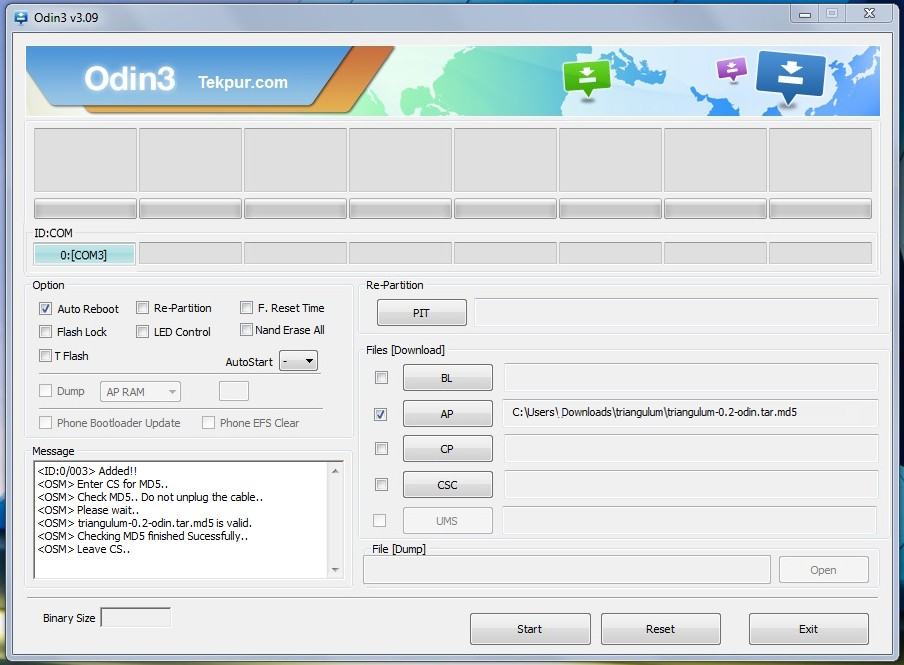Click the Odin3 title bar app icon
904x665 pixels.
click(21, 17)
